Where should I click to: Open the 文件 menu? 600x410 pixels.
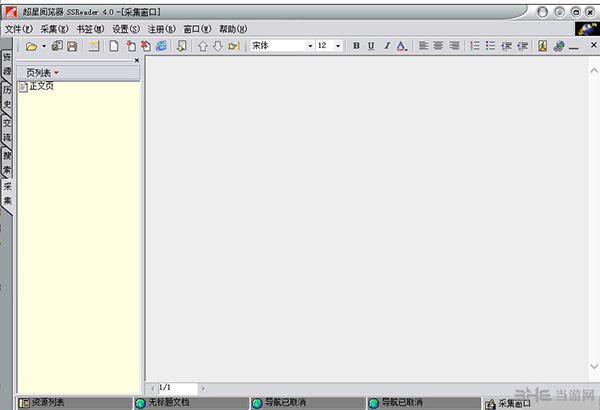[19, 29]
